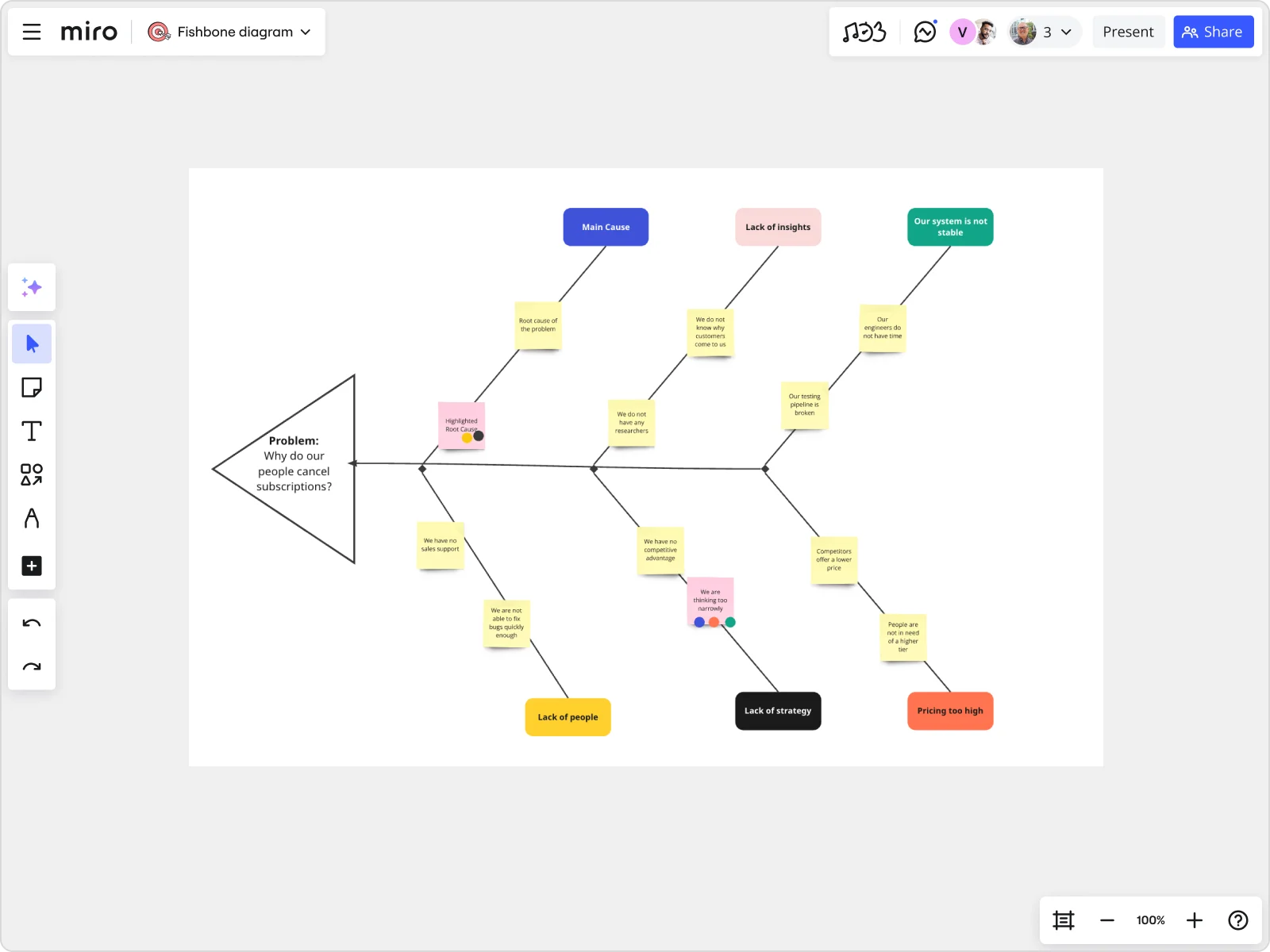
Task: Zoom in with the plus button
Action: pos(1194,920)
